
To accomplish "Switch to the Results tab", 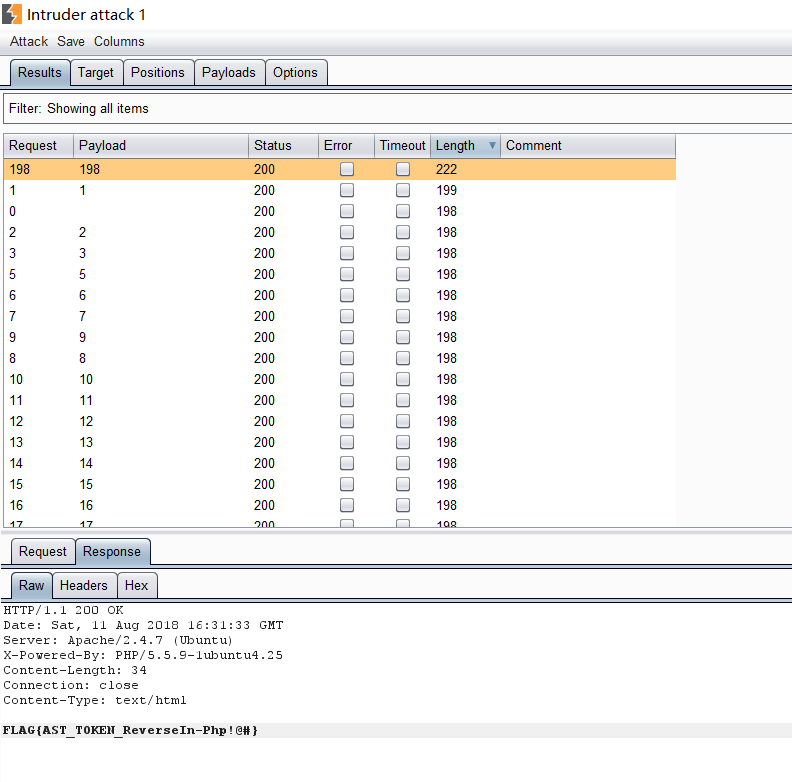I will [x=40, y=72].
